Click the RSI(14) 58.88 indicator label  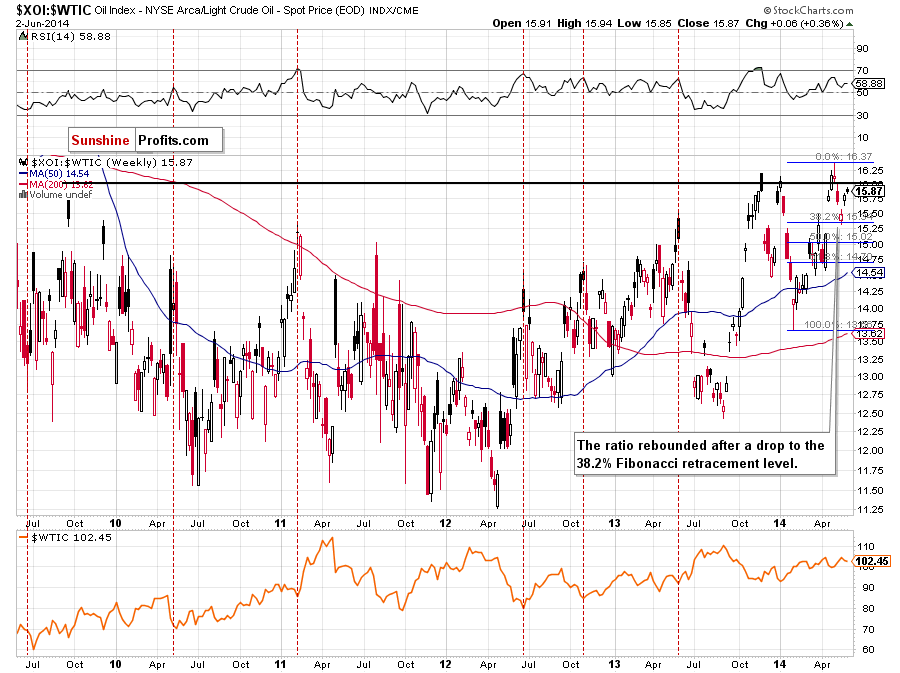70,36
